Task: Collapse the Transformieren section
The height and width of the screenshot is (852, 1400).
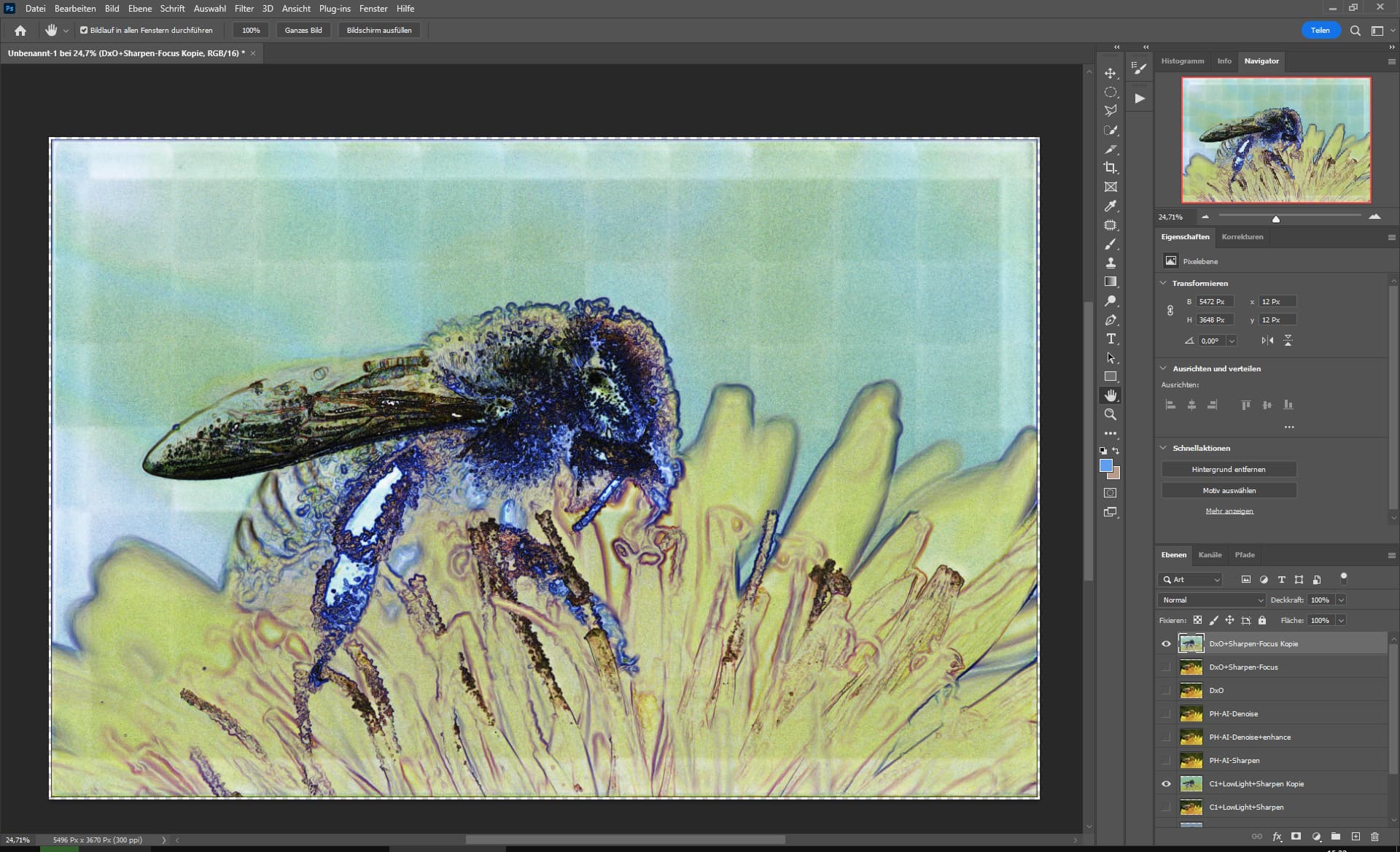Action: click(x=1163, y=283)
